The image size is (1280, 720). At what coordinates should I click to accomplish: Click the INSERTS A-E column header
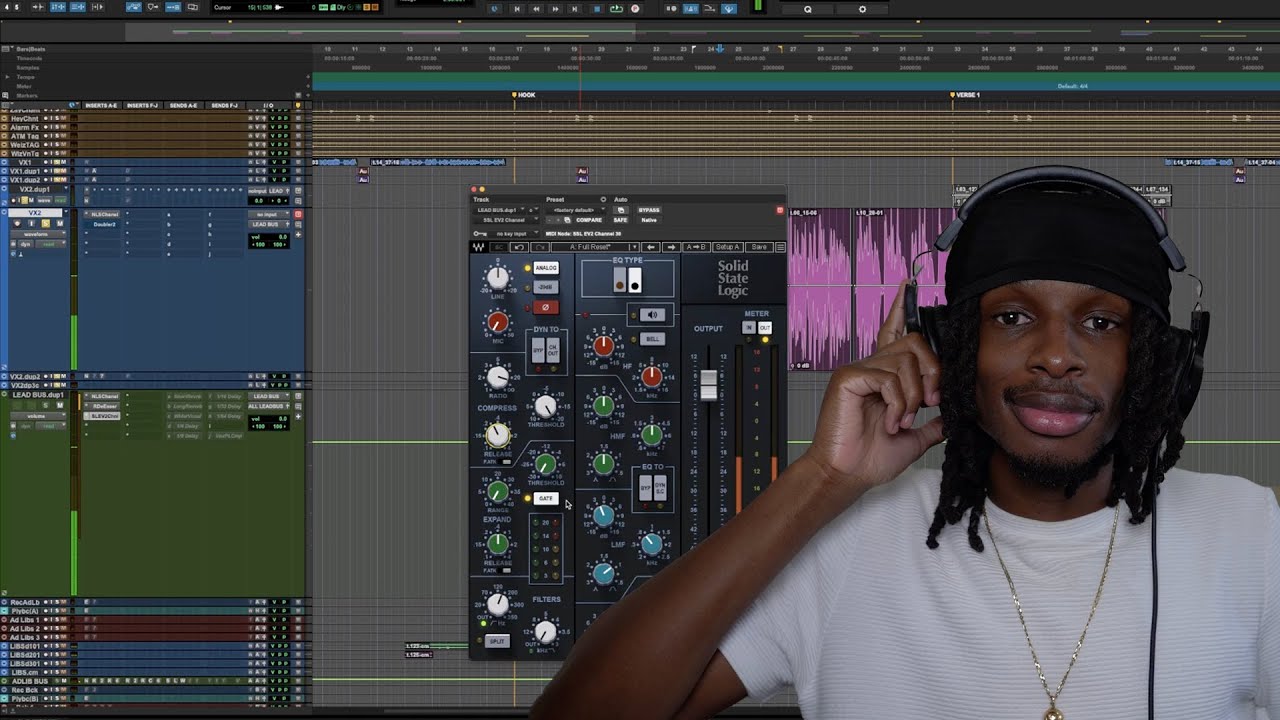(101, 105)
